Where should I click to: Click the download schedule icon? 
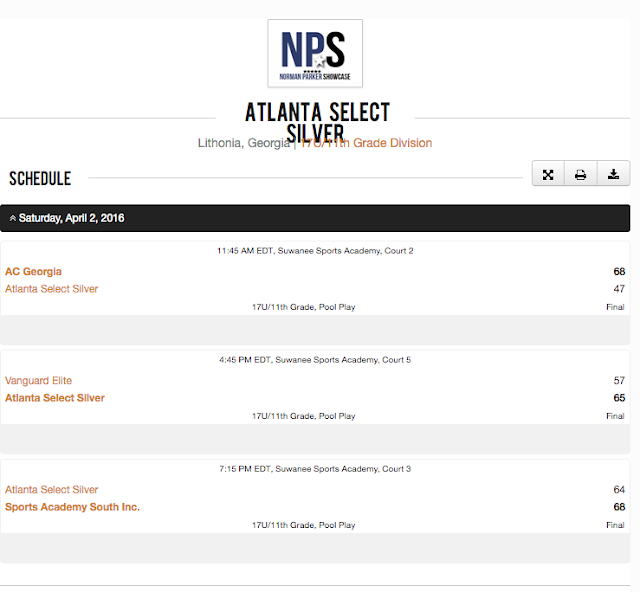pos(613,175)
